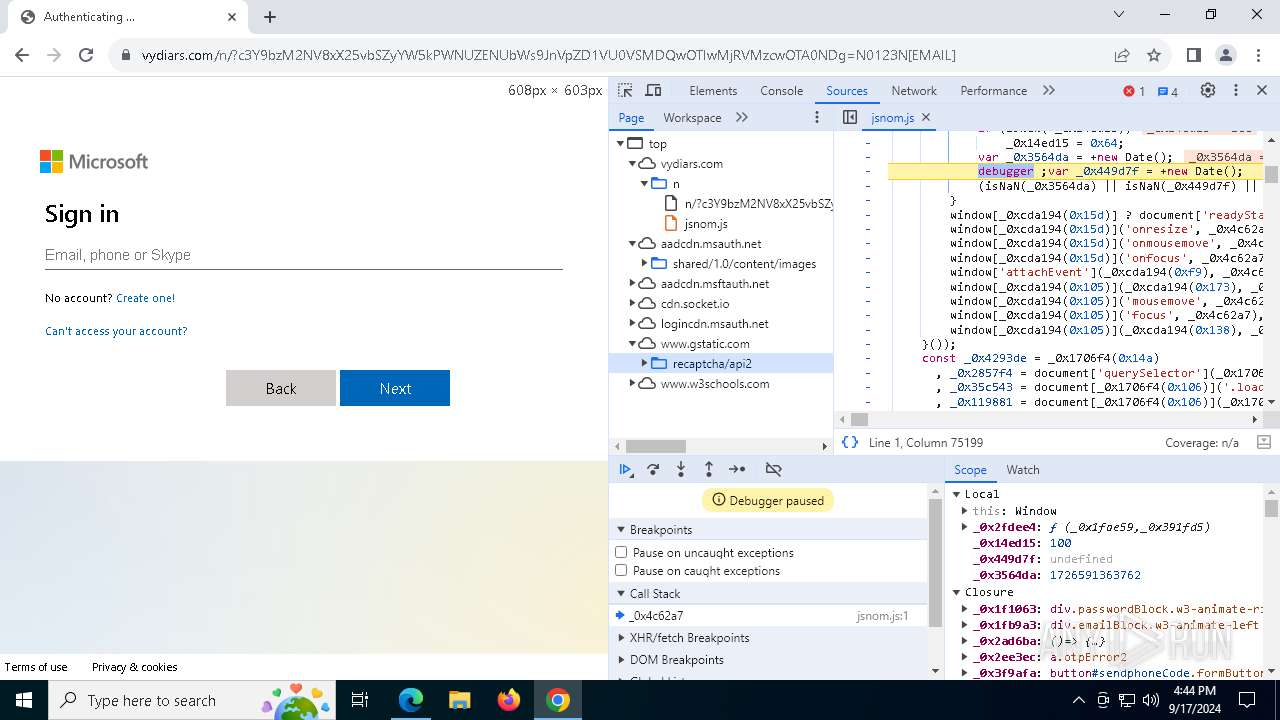Open the Network tab
Screen dimensions: 1280x720
click(x=914, y=90)
